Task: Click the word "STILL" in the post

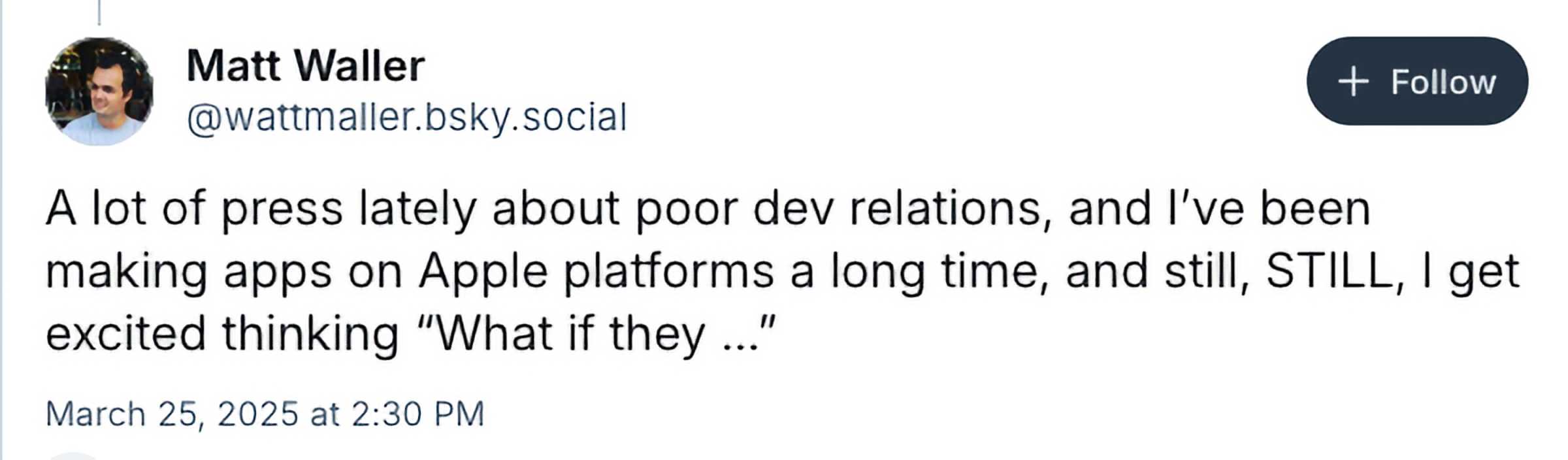Action: click(x=1330, y=271)
